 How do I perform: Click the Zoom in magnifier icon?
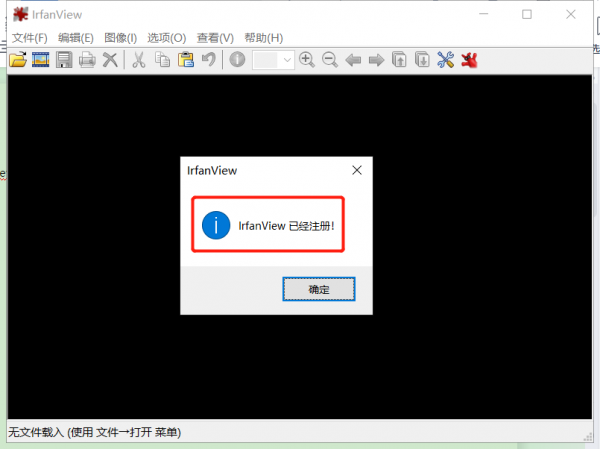307,60
